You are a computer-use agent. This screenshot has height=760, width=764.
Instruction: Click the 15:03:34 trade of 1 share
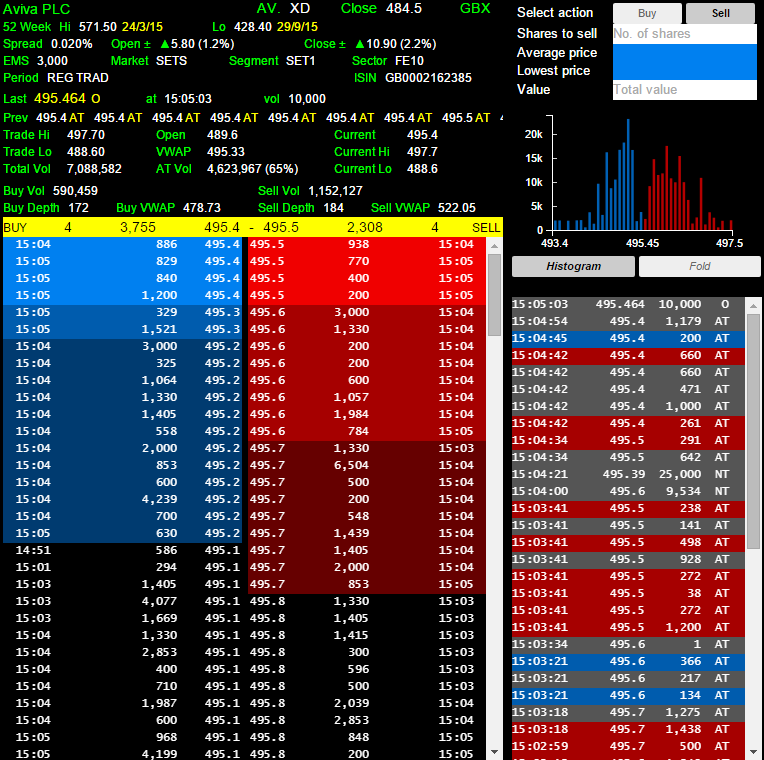coord(628,644)
